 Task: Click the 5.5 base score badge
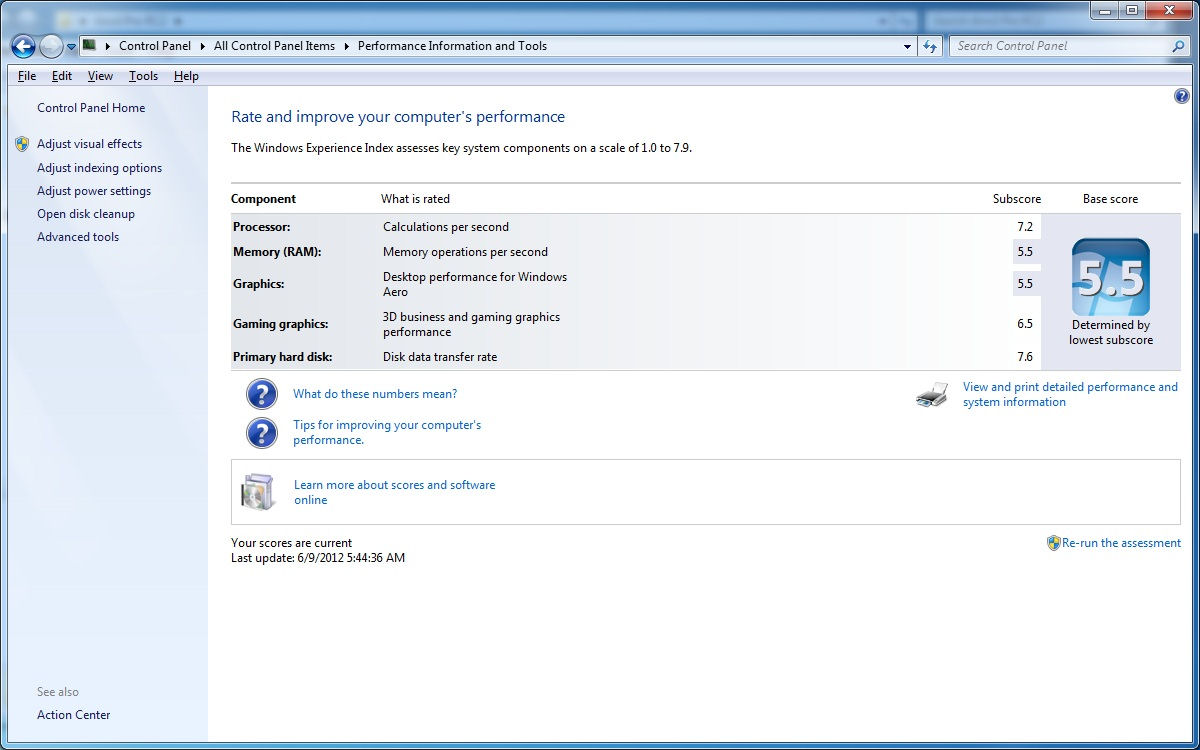1111,277
